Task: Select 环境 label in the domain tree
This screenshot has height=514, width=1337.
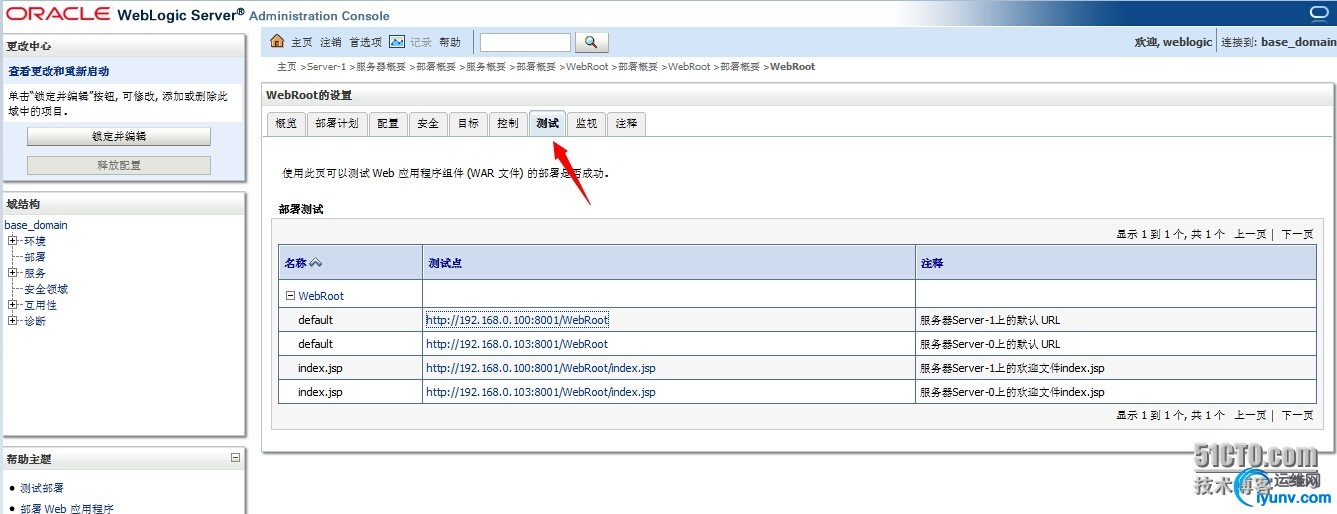Action: (35, 241)
